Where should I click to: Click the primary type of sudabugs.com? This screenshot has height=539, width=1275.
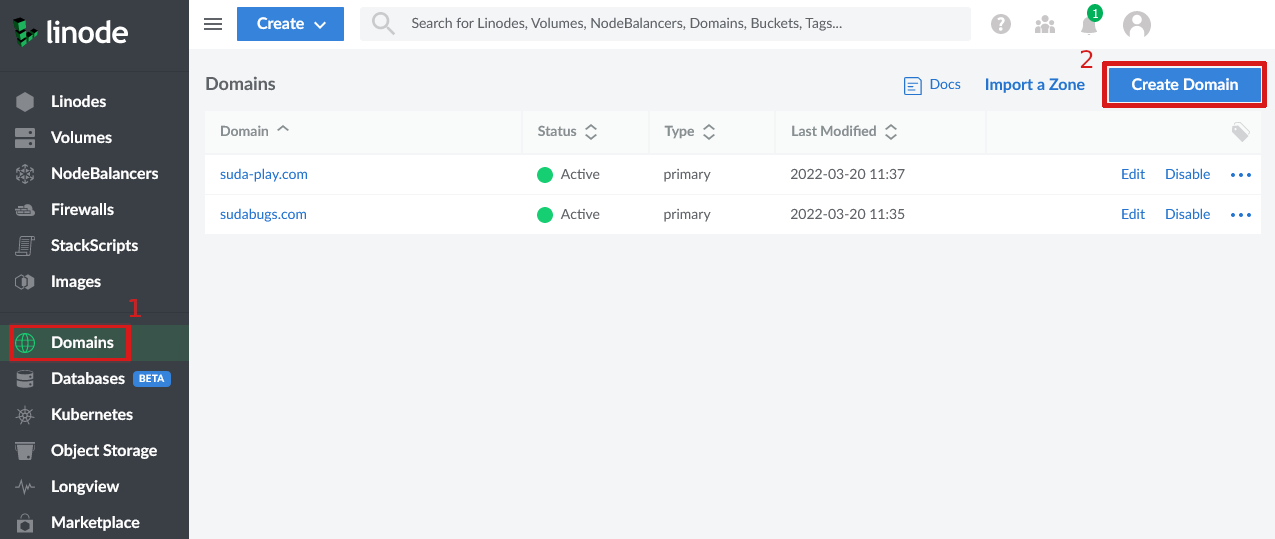[687, 214]
